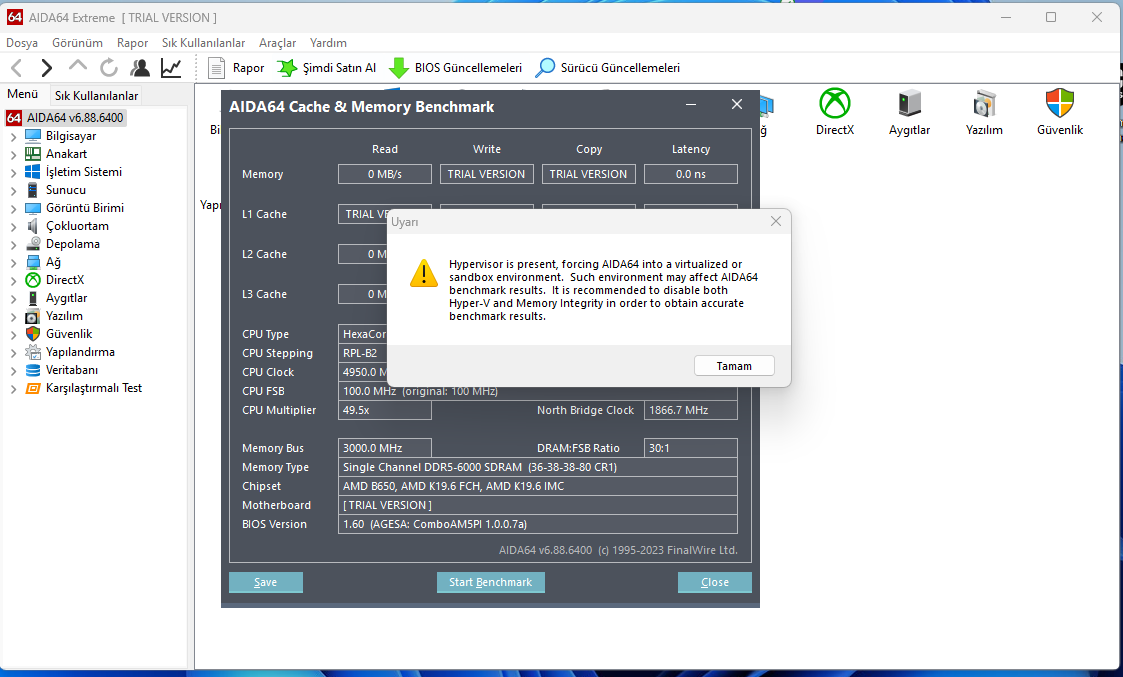
Task: Click the Depolama disk icon in tree
Action: tap(33, 244)
